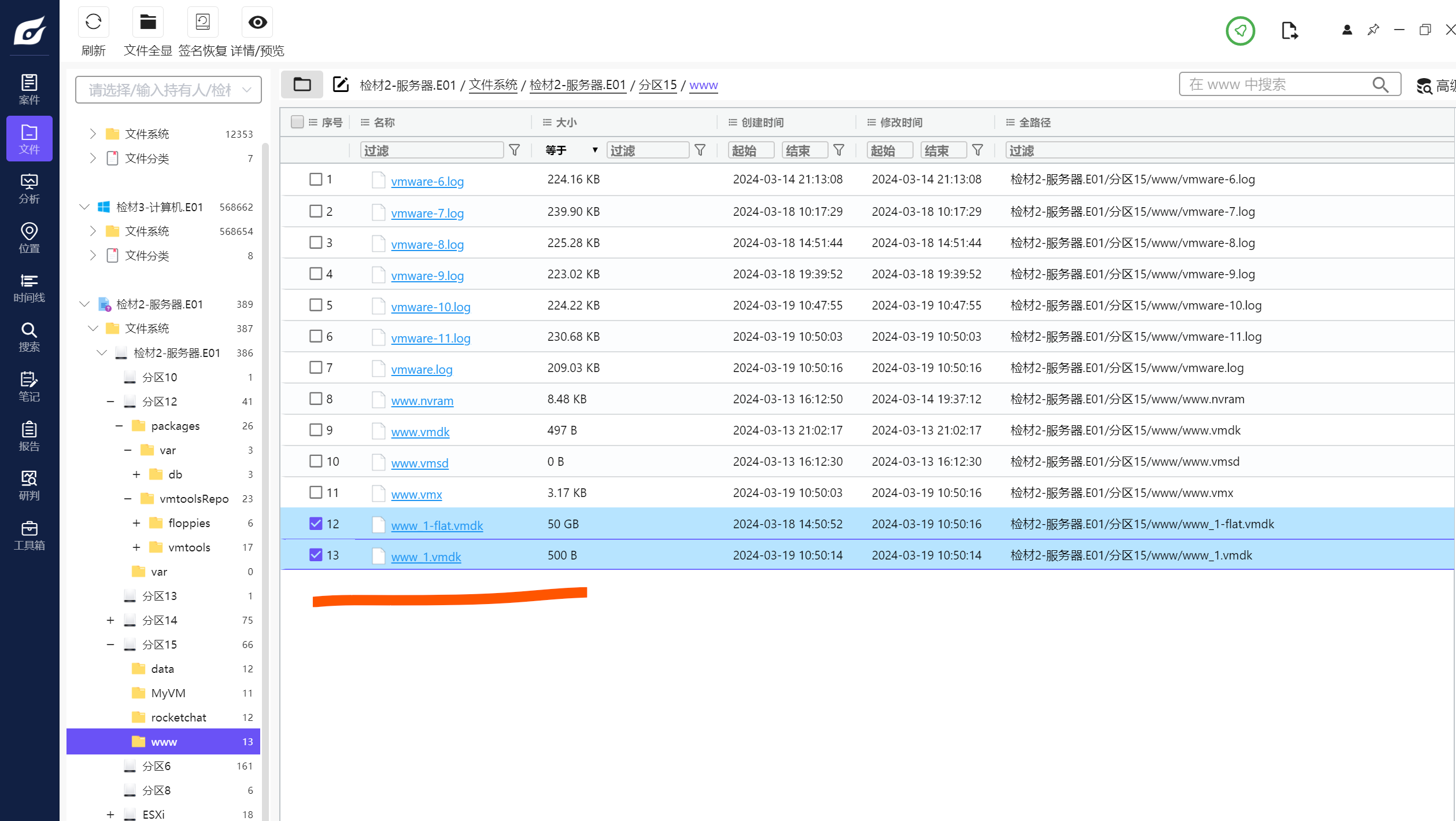
Task: Click the green shield status icon
Action: tap(1240, 31)
